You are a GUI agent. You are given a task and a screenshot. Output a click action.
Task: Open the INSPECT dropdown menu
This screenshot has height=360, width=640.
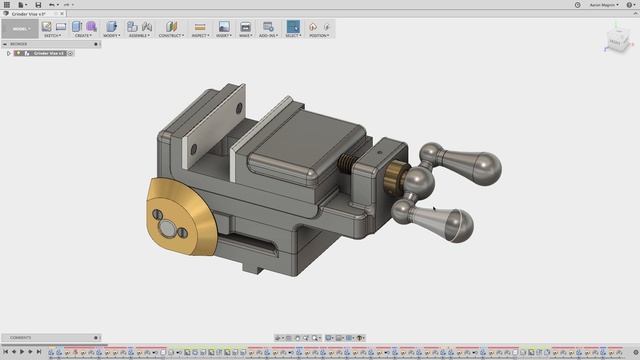click(200, 36)
